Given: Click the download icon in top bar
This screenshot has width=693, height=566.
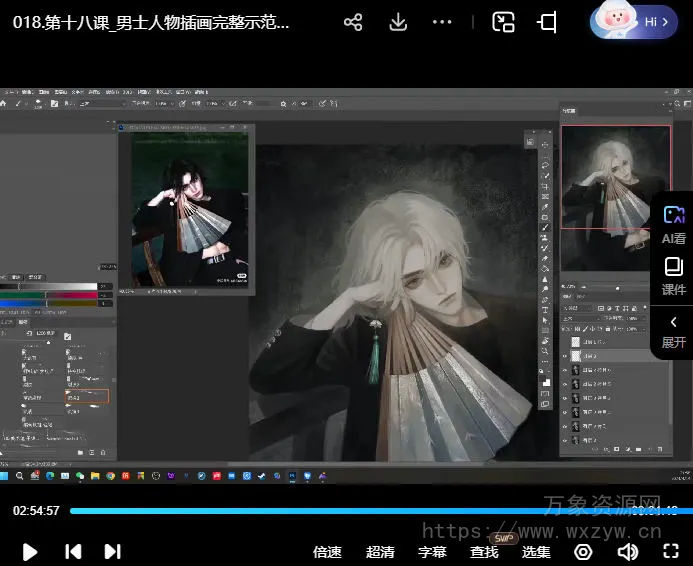Looking at the screenshot, I should coord(398,22).
